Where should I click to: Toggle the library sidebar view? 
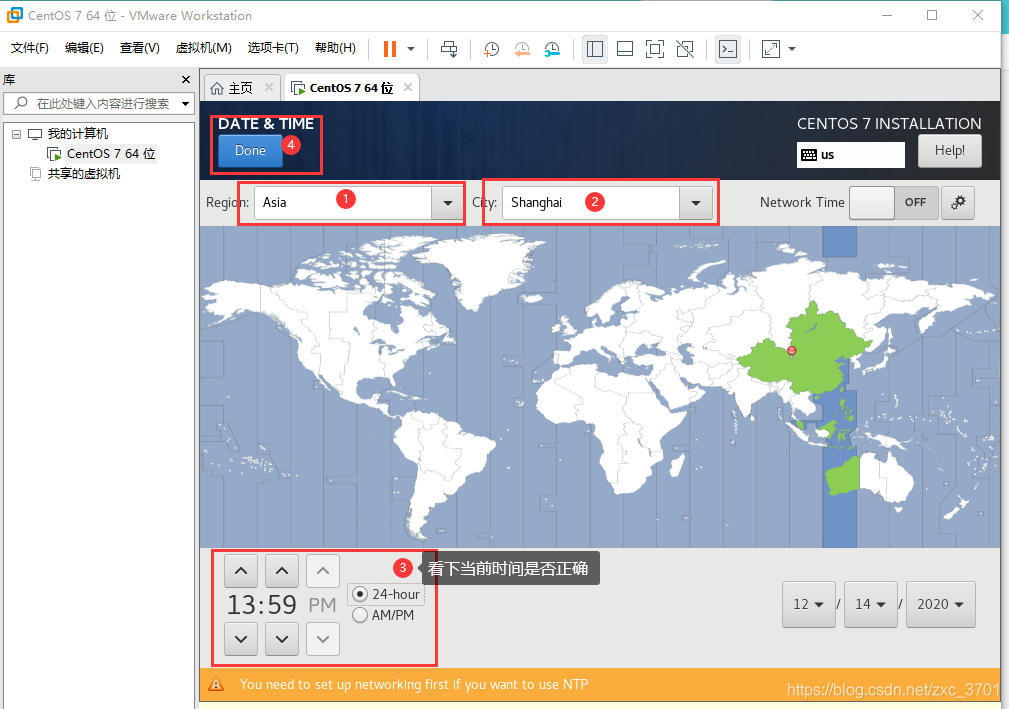point(595,49)
